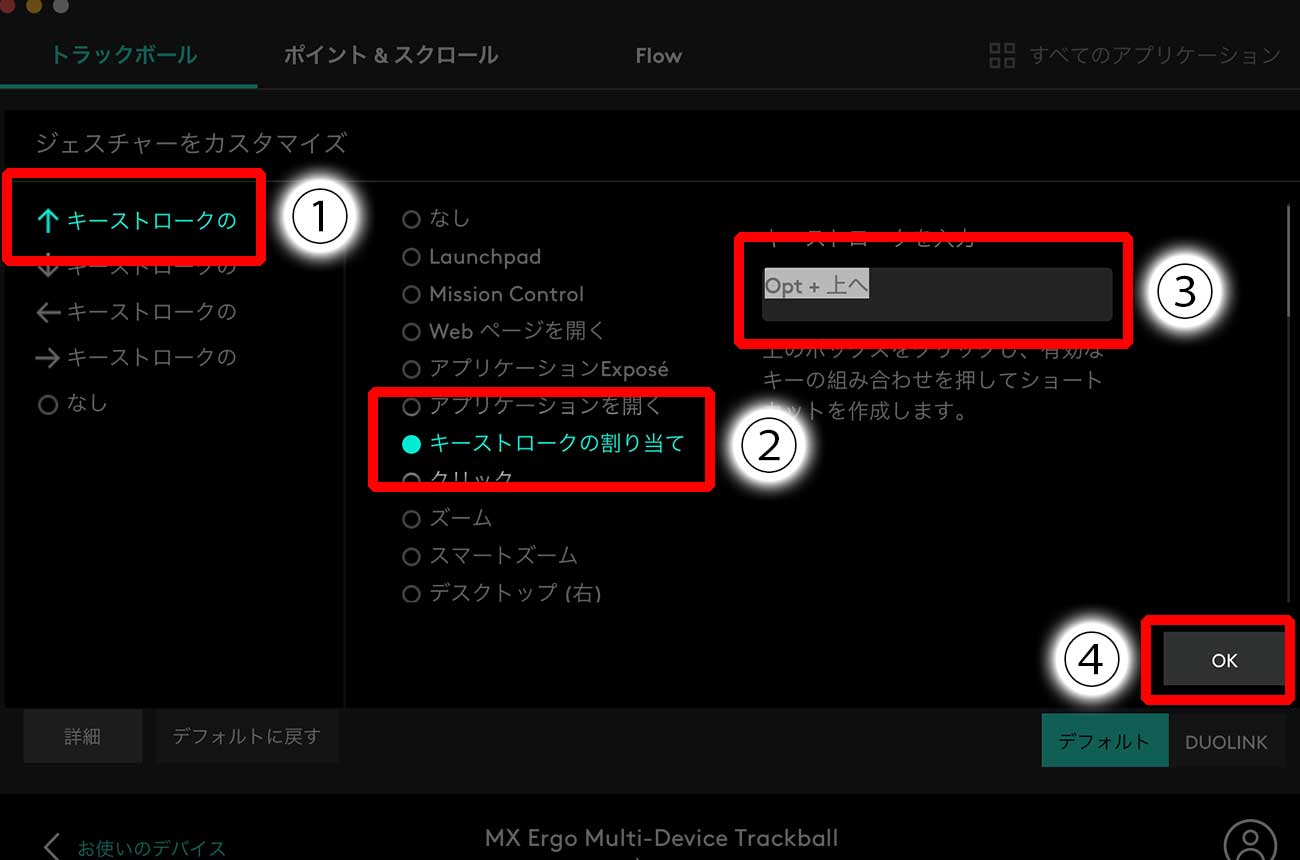Screen dimensions: 1300x860
Task: Choose the Launchpad option
Action: pos(471,257)
